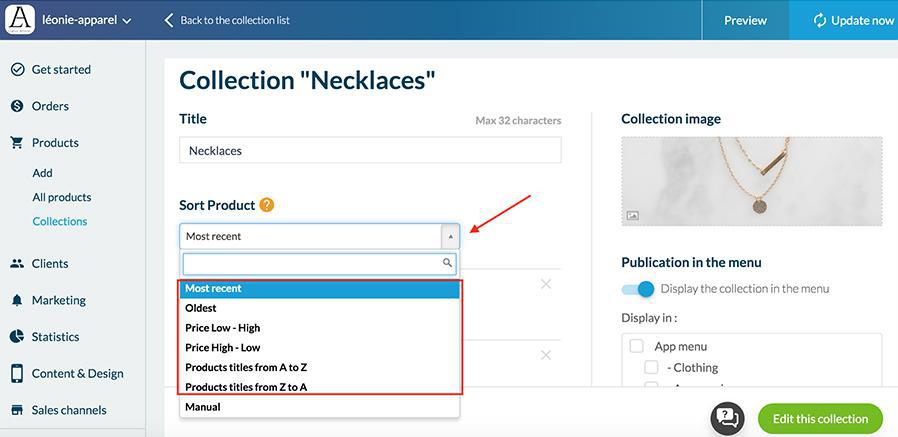
Task: Check the Clothing checkbox
Action: 651,367
